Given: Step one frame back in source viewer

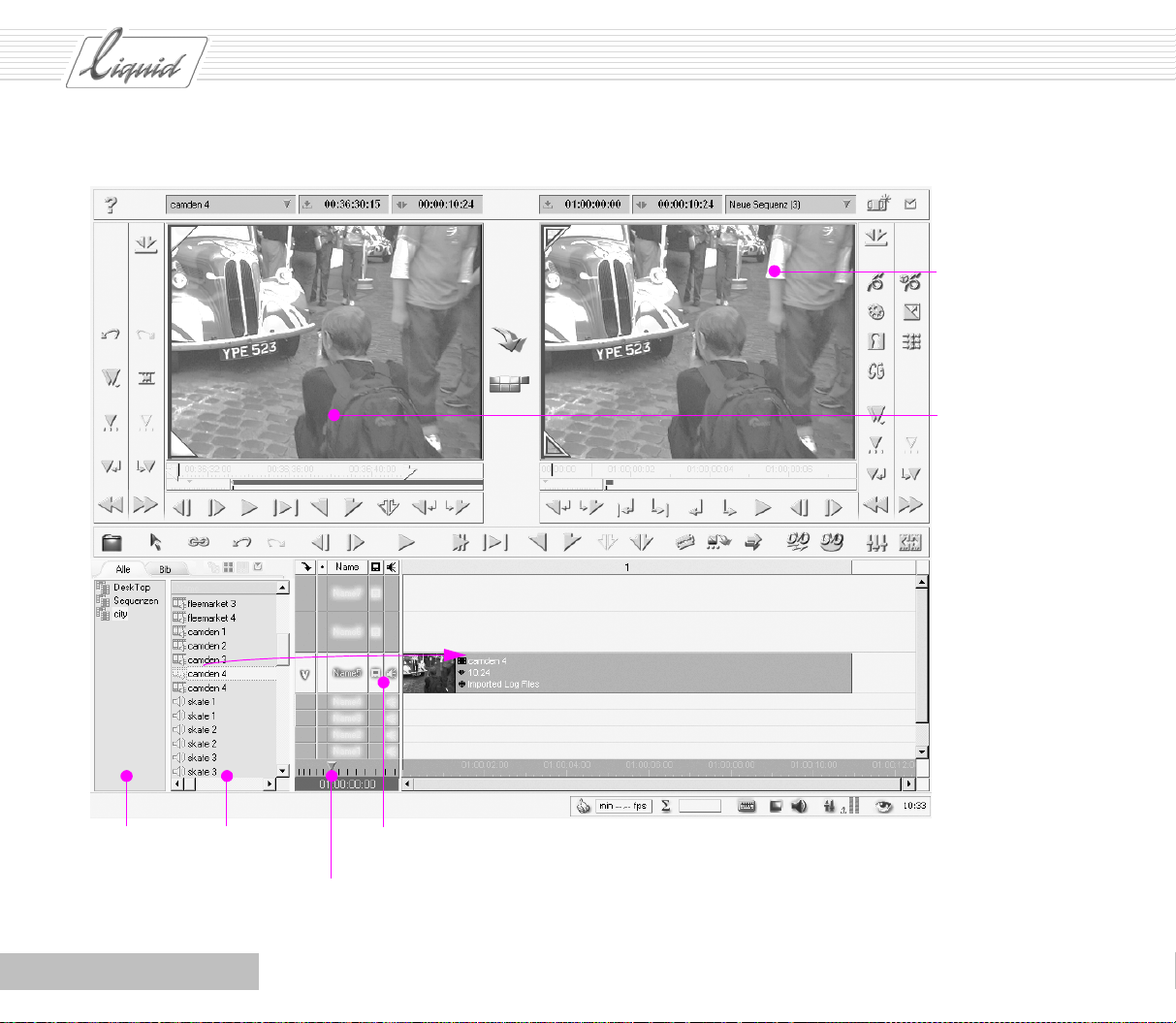Looking at the screenshot, I should click(180, 506).
